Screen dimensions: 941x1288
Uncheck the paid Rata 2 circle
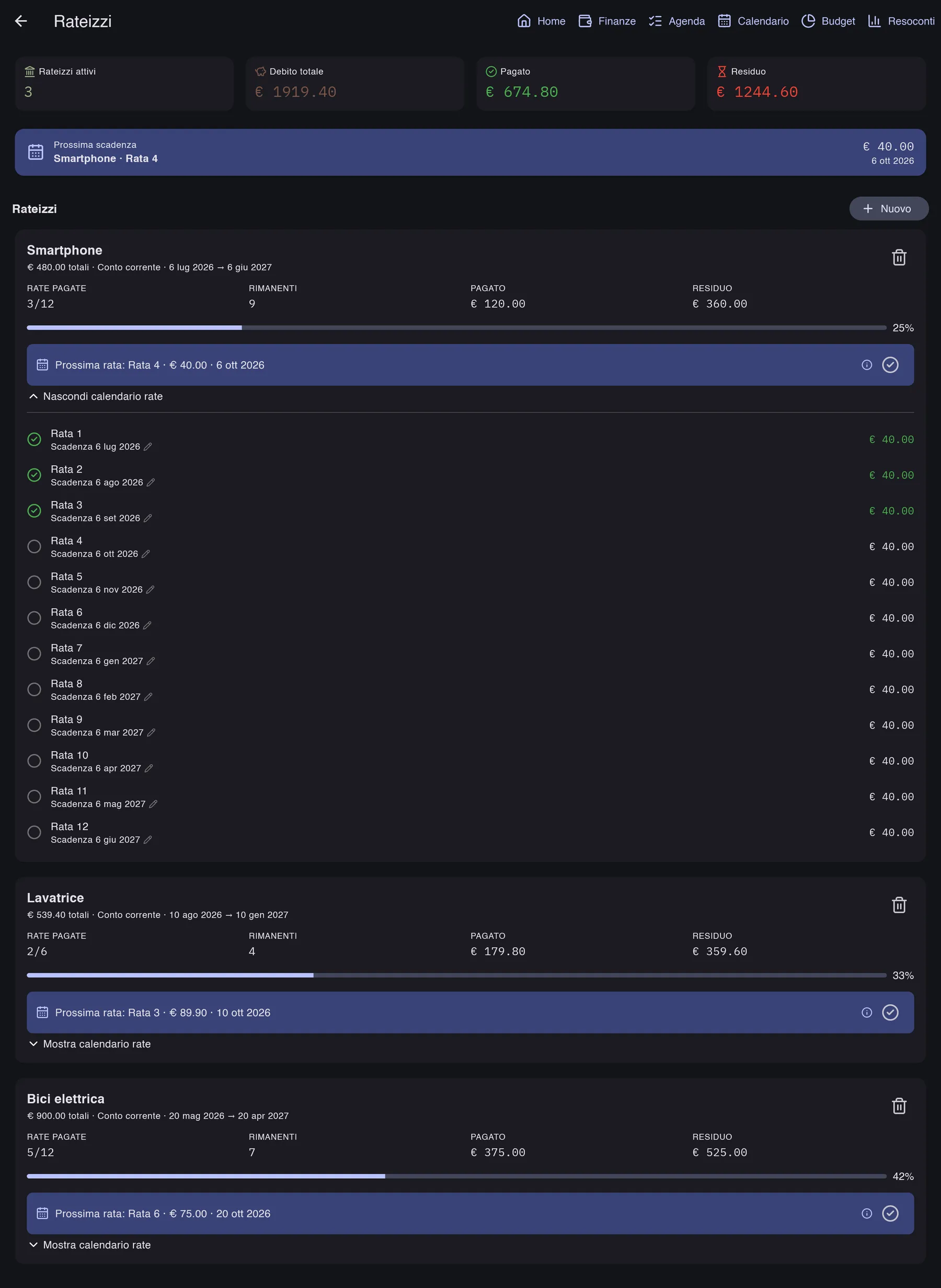pos(34,475)
